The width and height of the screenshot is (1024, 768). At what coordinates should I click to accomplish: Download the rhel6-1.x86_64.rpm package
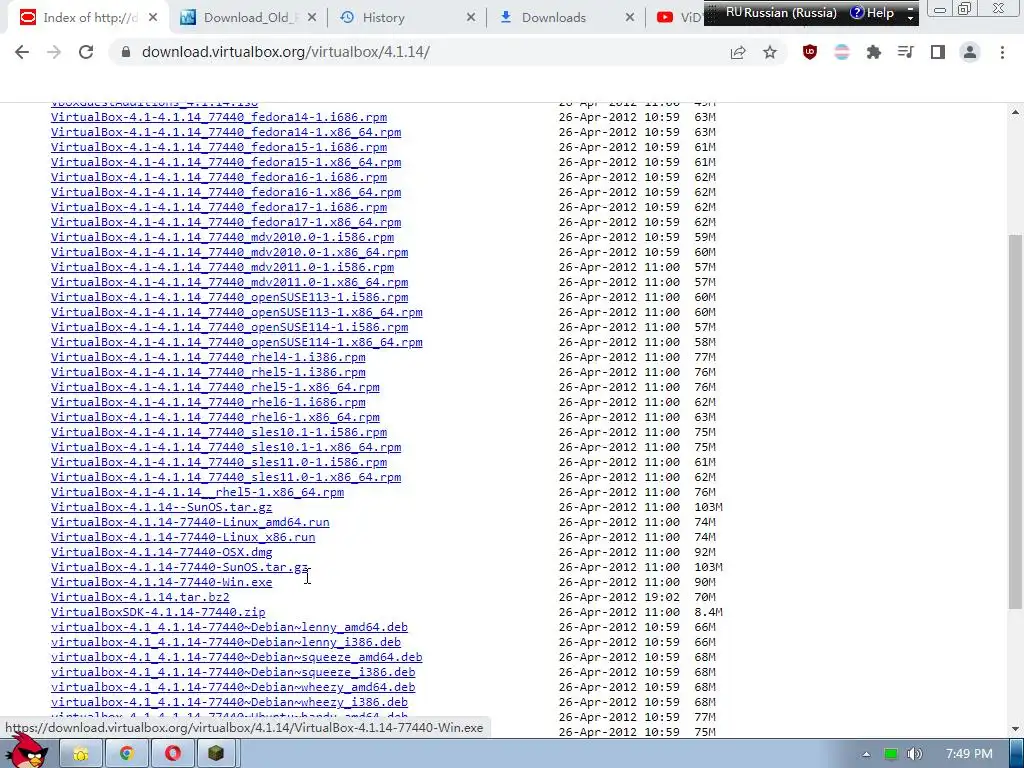point(216,417)
